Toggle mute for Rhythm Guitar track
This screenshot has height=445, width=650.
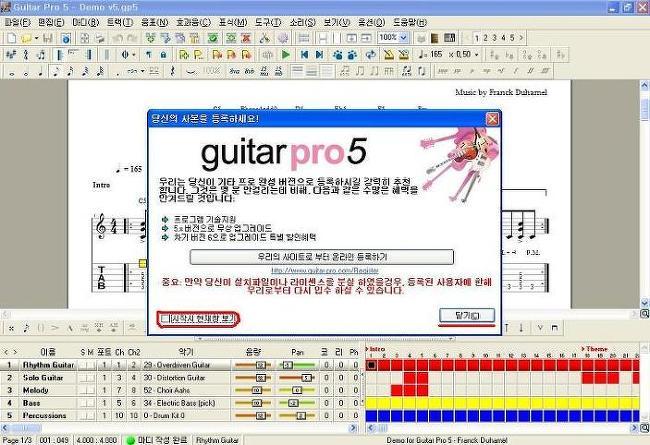(x=90, y=365)
